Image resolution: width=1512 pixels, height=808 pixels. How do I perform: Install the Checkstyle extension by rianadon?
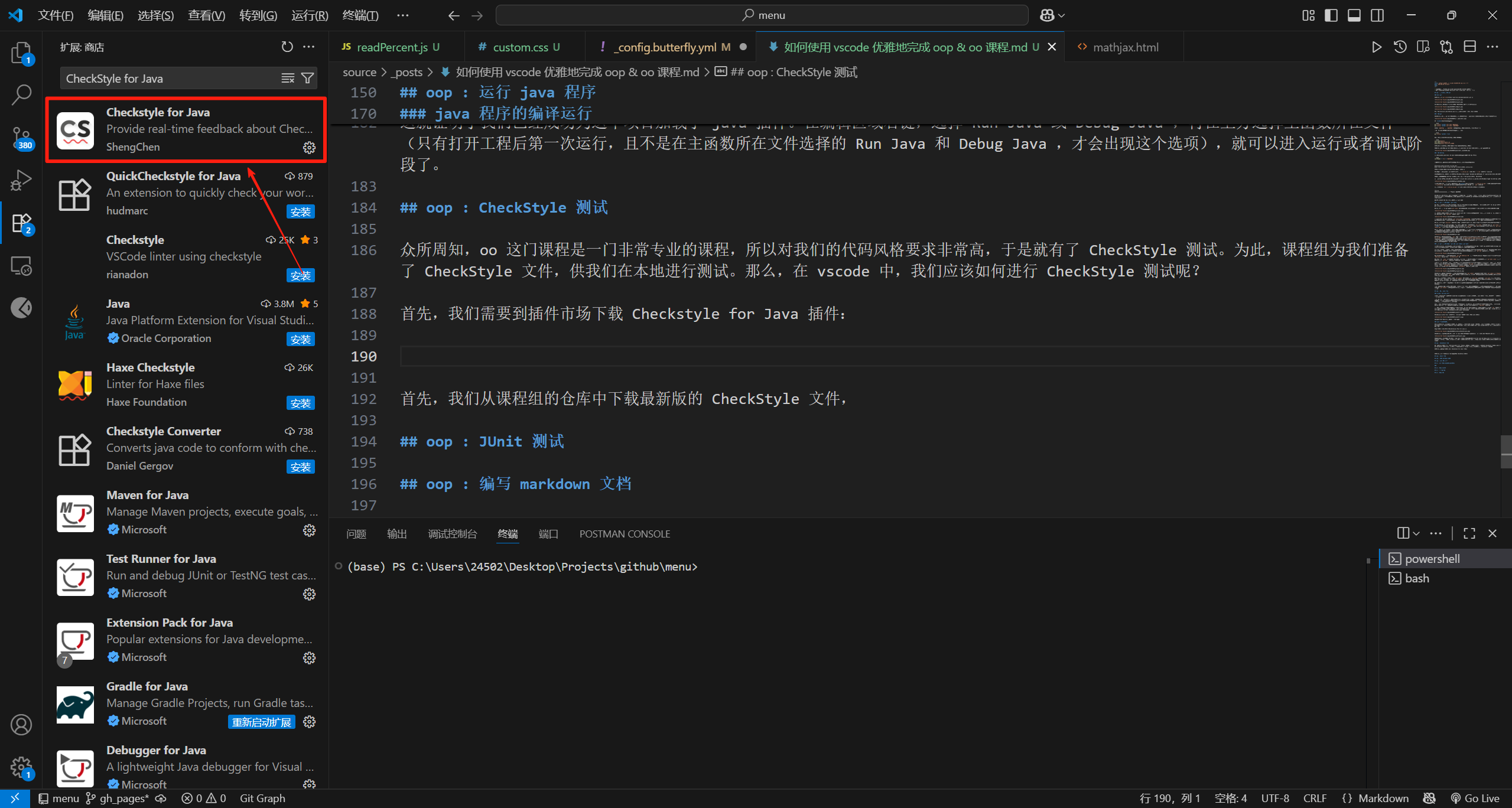[x=301, y=275]
